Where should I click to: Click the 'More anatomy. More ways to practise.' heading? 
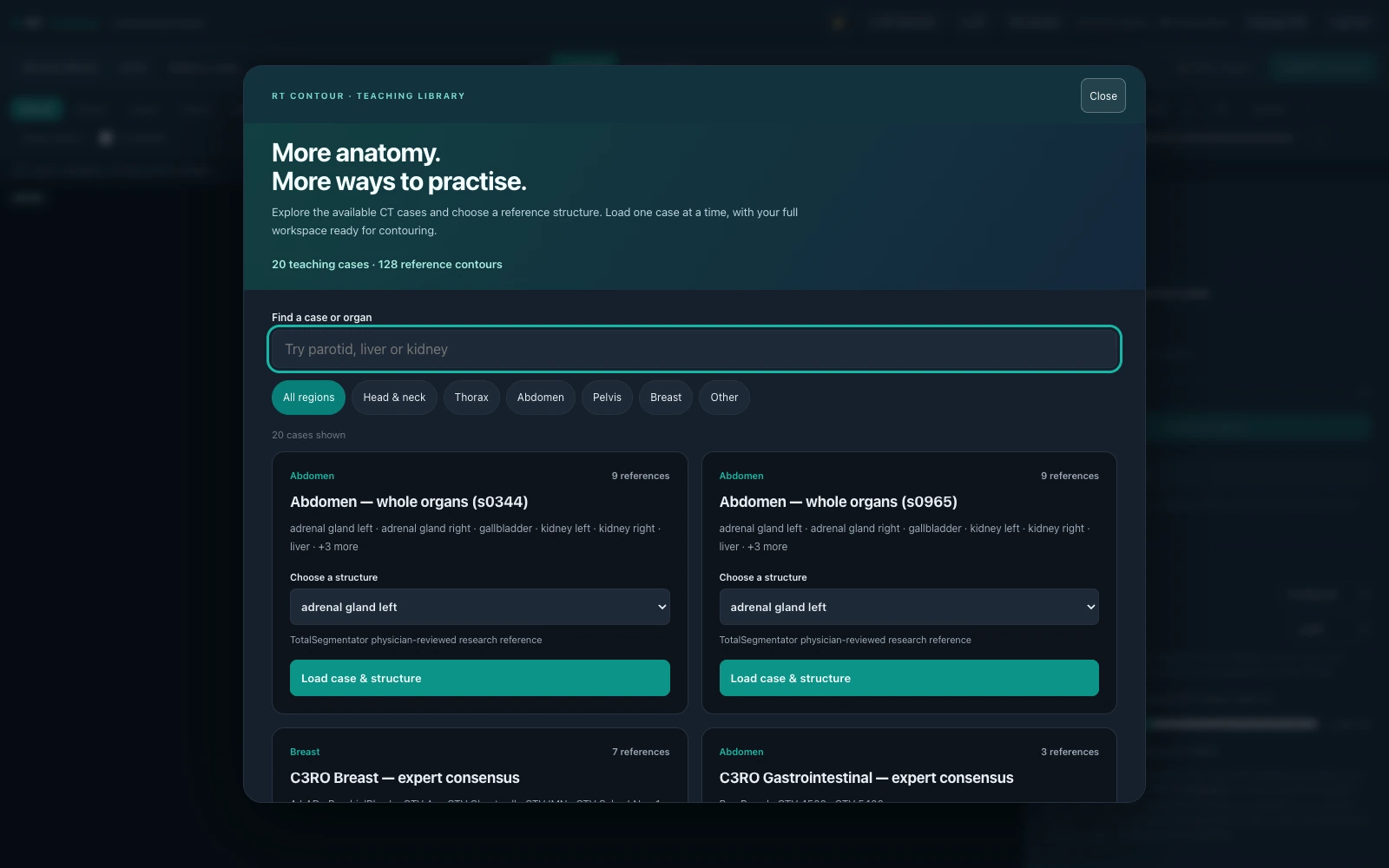[x=398, y=167]
